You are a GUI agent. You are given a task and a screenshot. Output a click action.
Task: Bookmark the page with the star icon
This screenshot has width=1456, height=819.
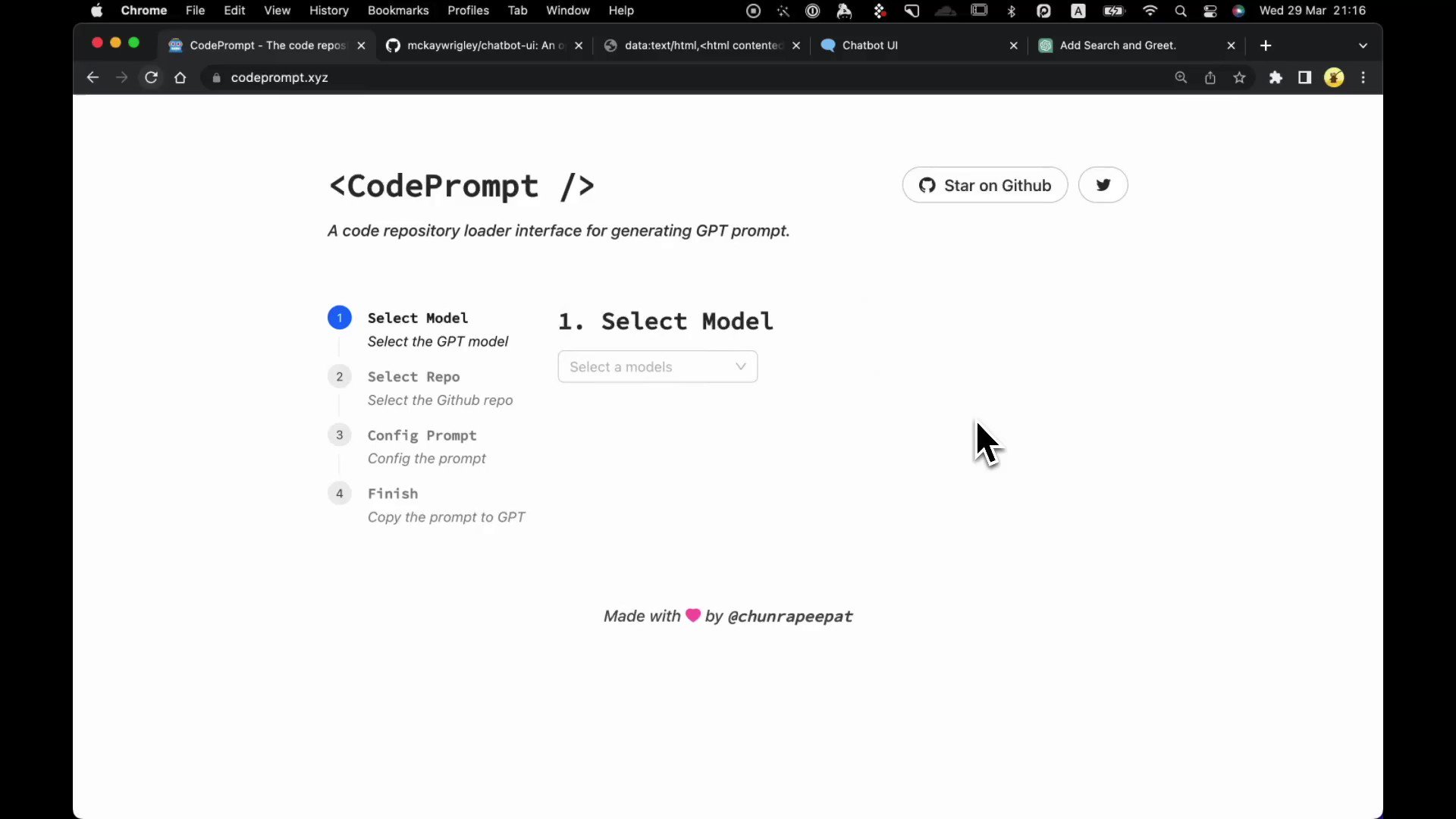pyautogui.click(x=1240, y=77)
